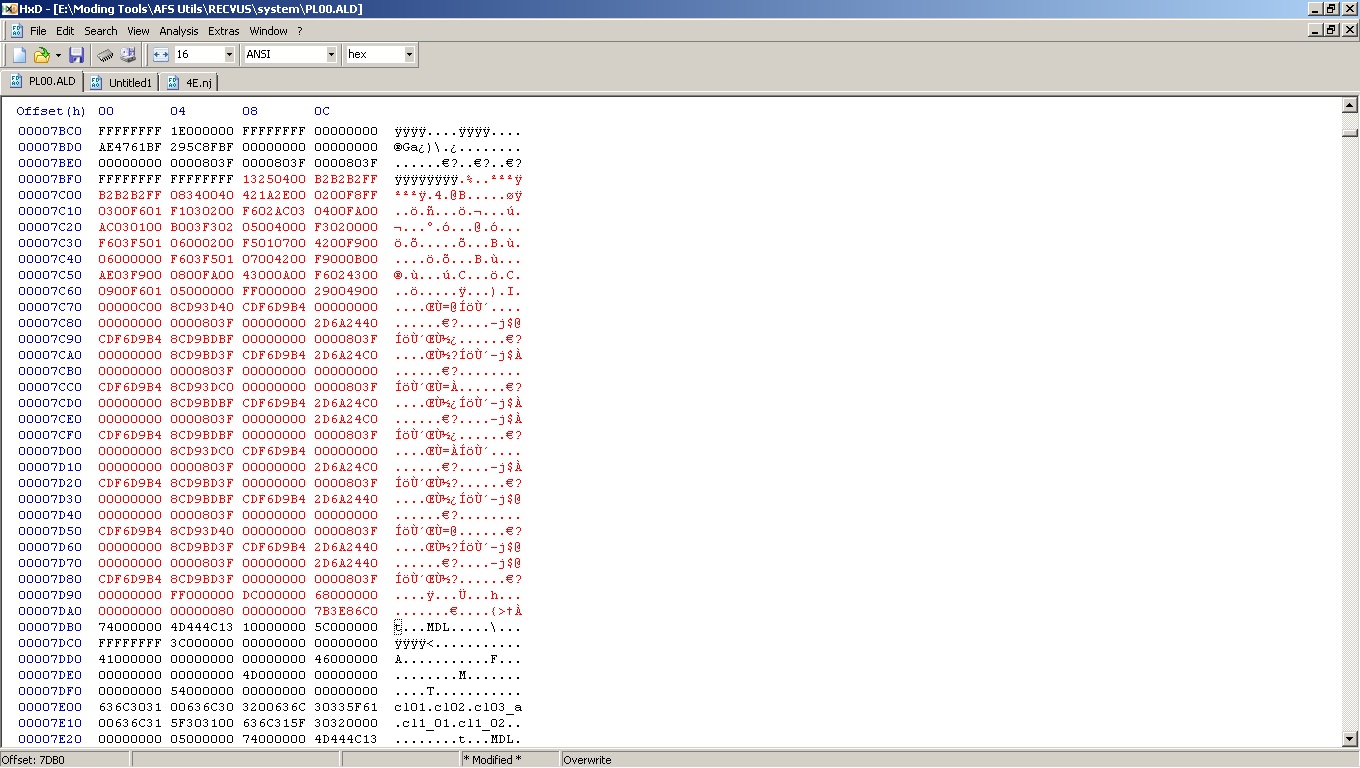This screenshot has width=1360, height=768.
Task: Open the Extras menu
Action: pos(224,31)
